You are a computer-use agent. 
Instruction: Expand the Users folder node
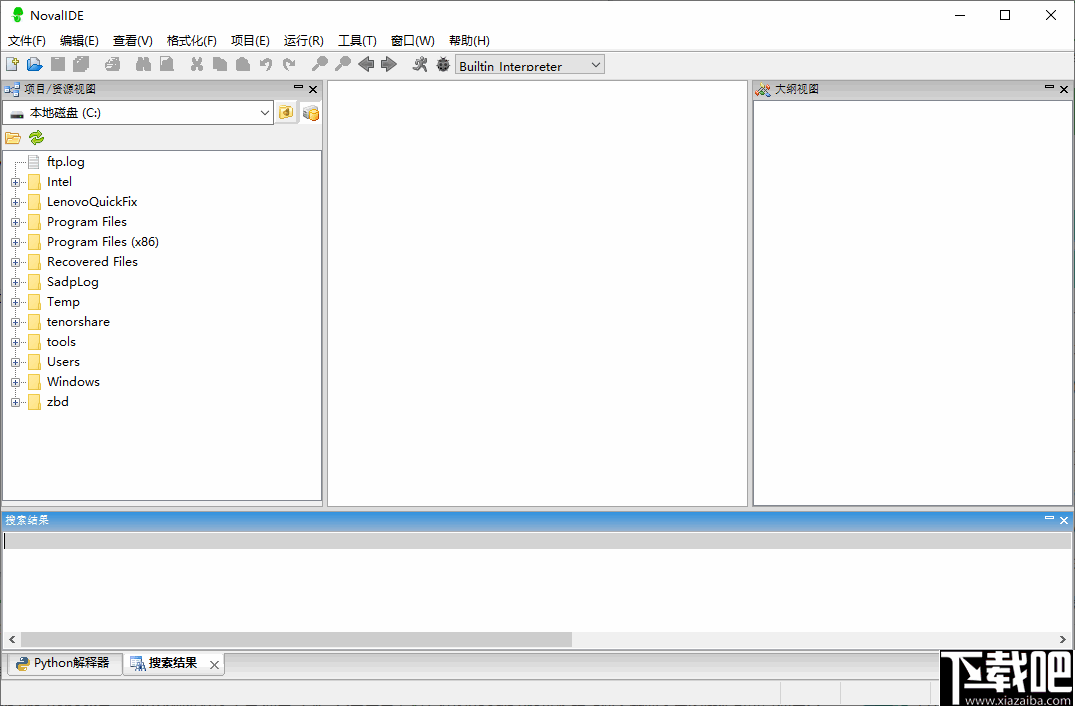pos(16,362)
